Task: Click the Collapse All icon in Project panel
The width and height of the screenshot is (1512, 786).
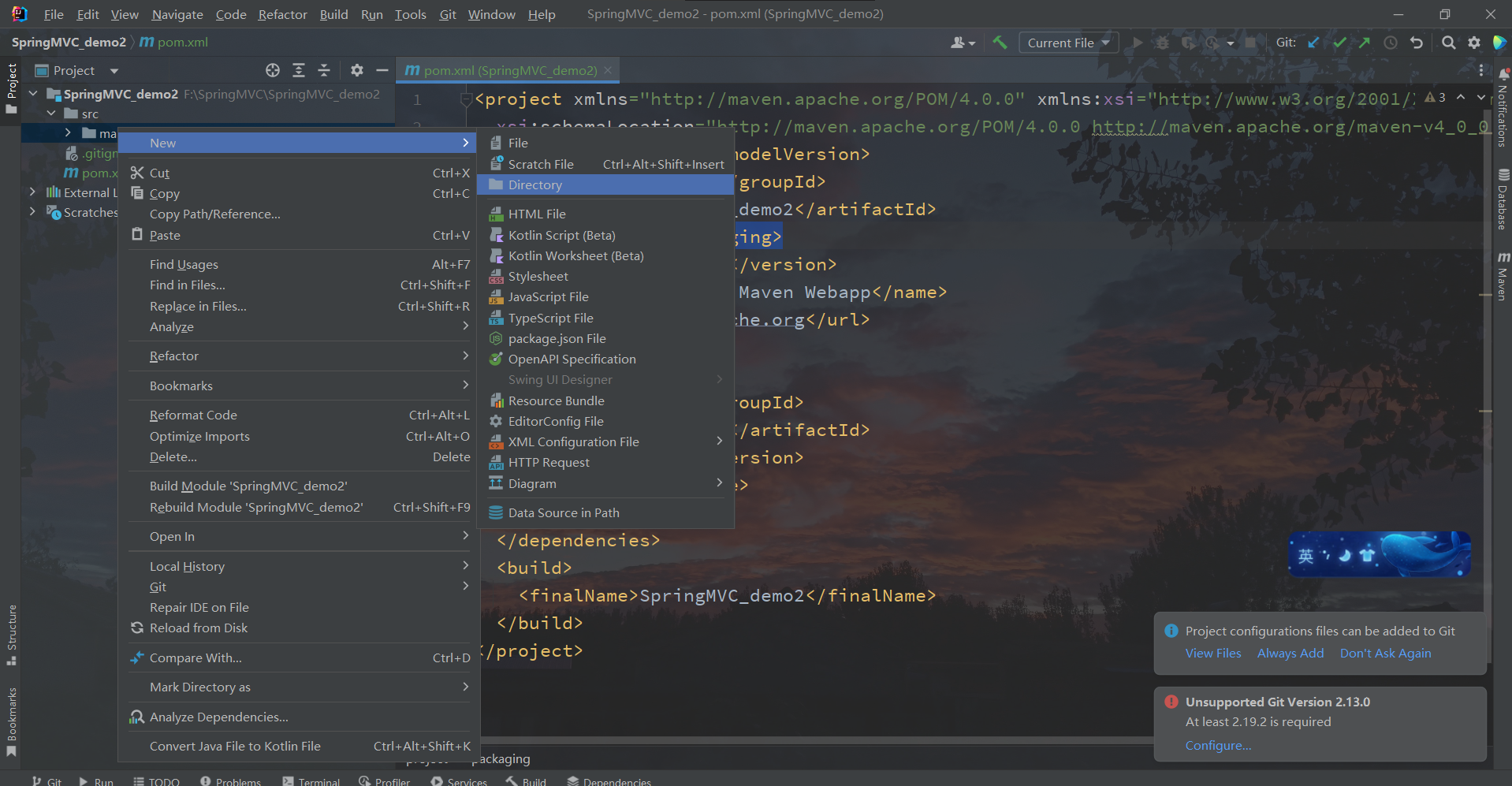Action: coord(324,70)
